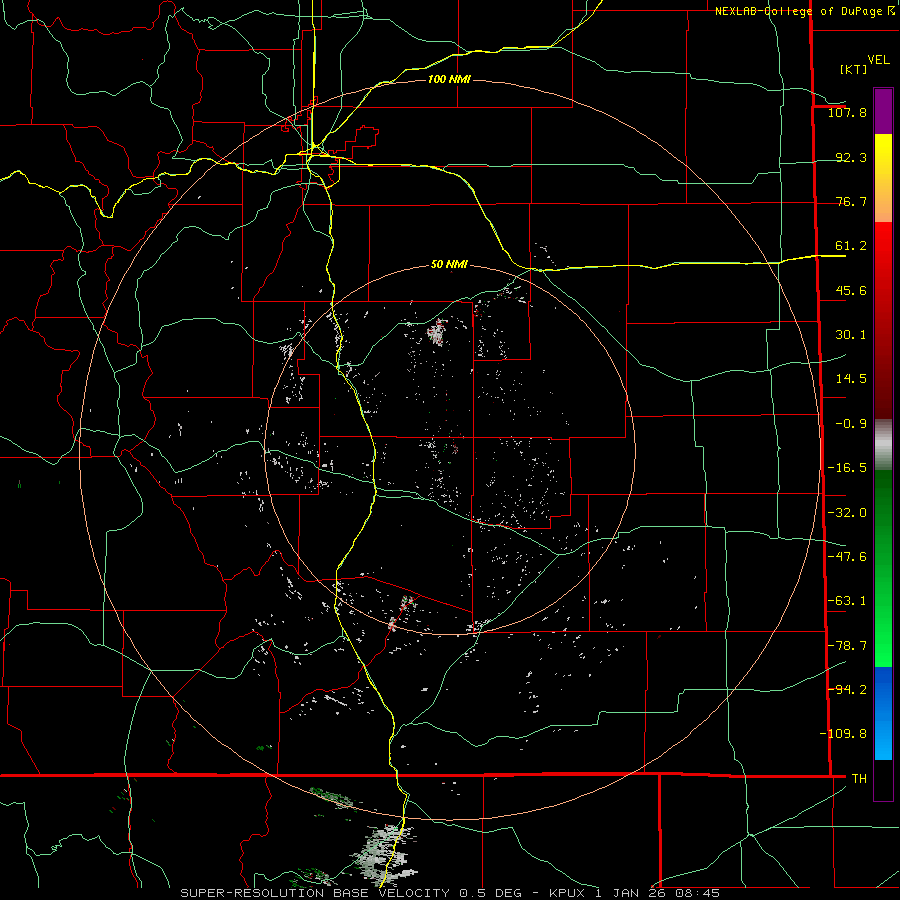Click the 100 NMI range ring label
The image size is (900, 900).
449,79
